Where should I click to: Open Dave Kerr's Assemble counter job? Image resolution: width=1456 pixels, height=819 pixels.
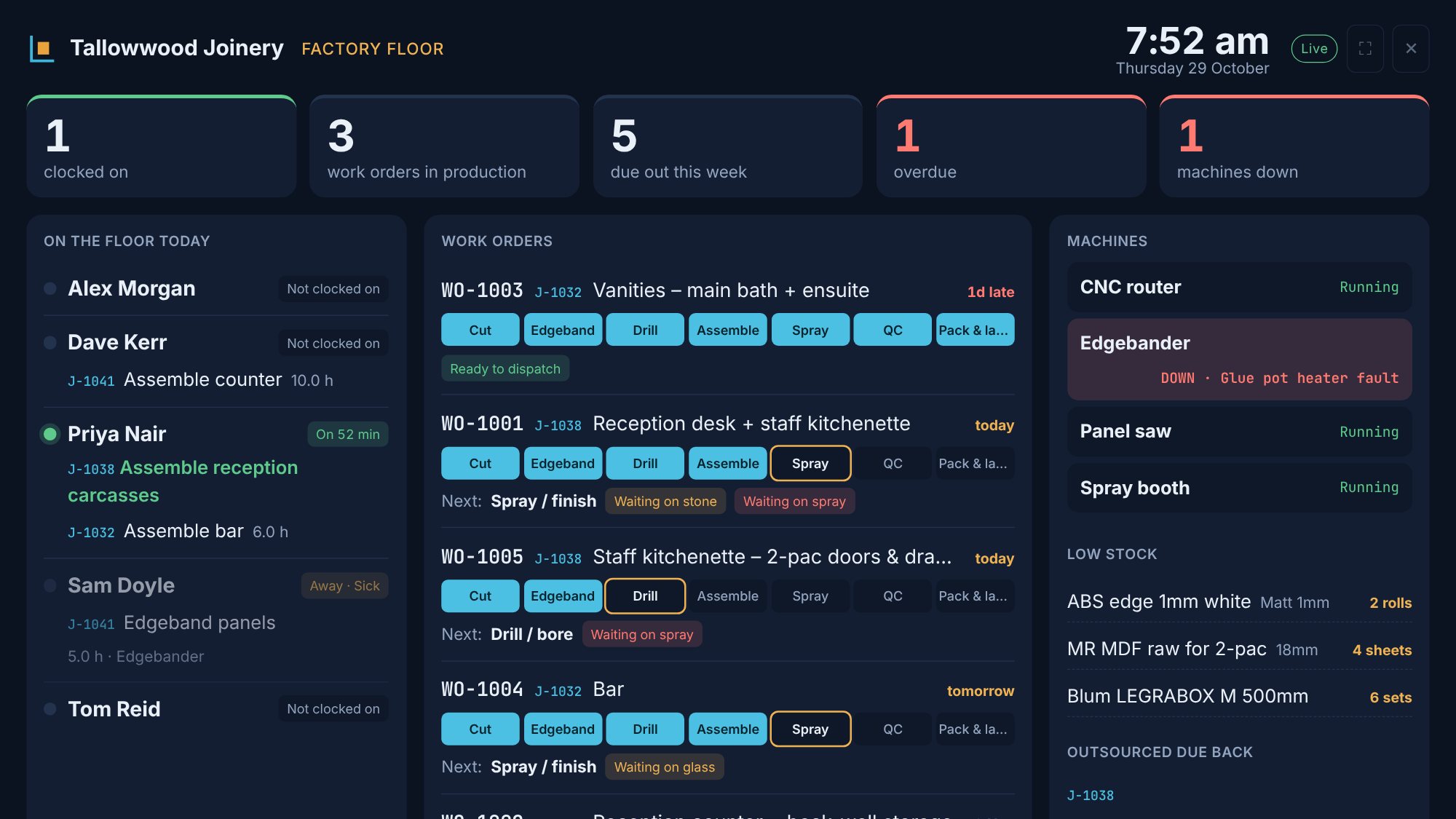200,380
